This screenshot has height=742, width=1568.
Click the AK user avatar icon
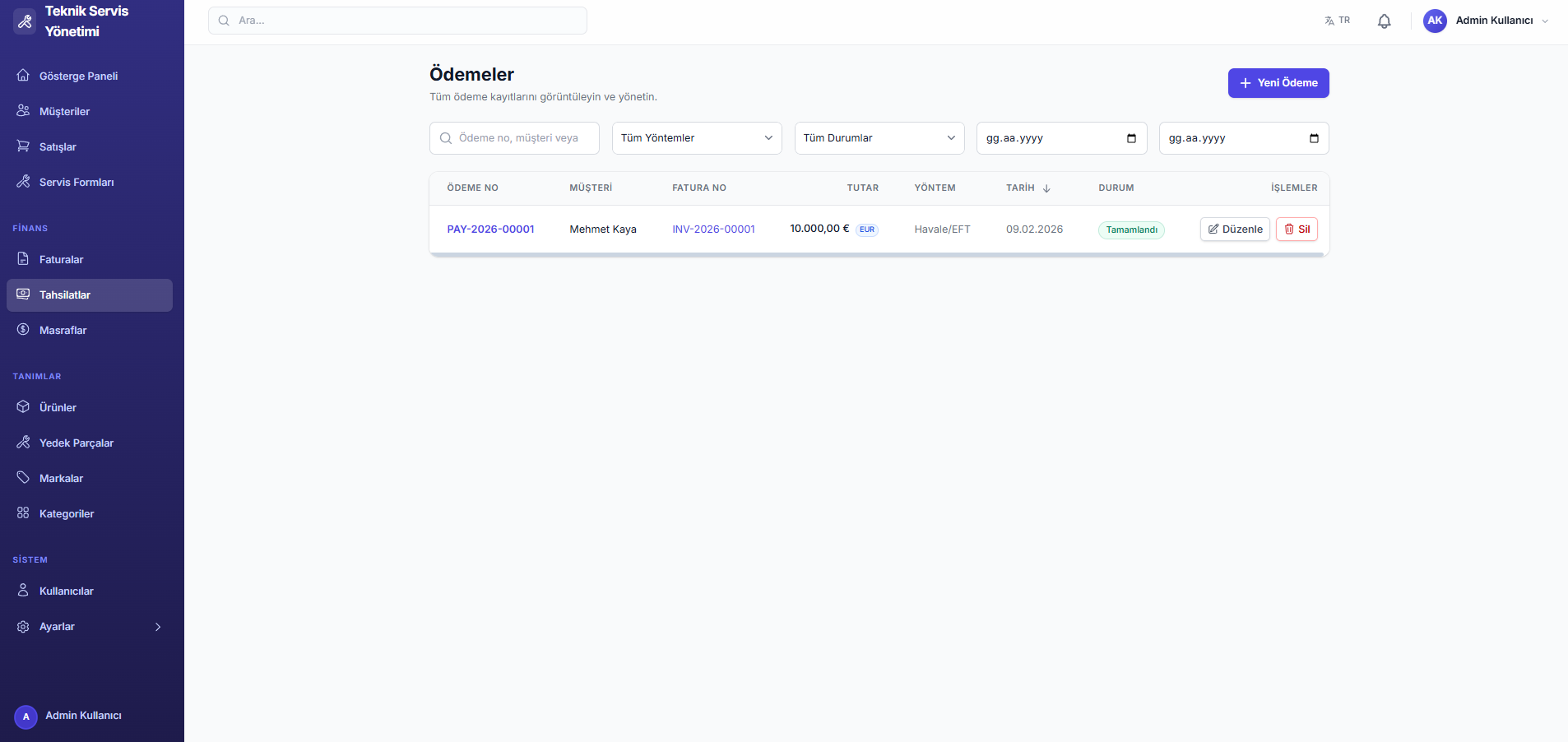coord(1435,21)
